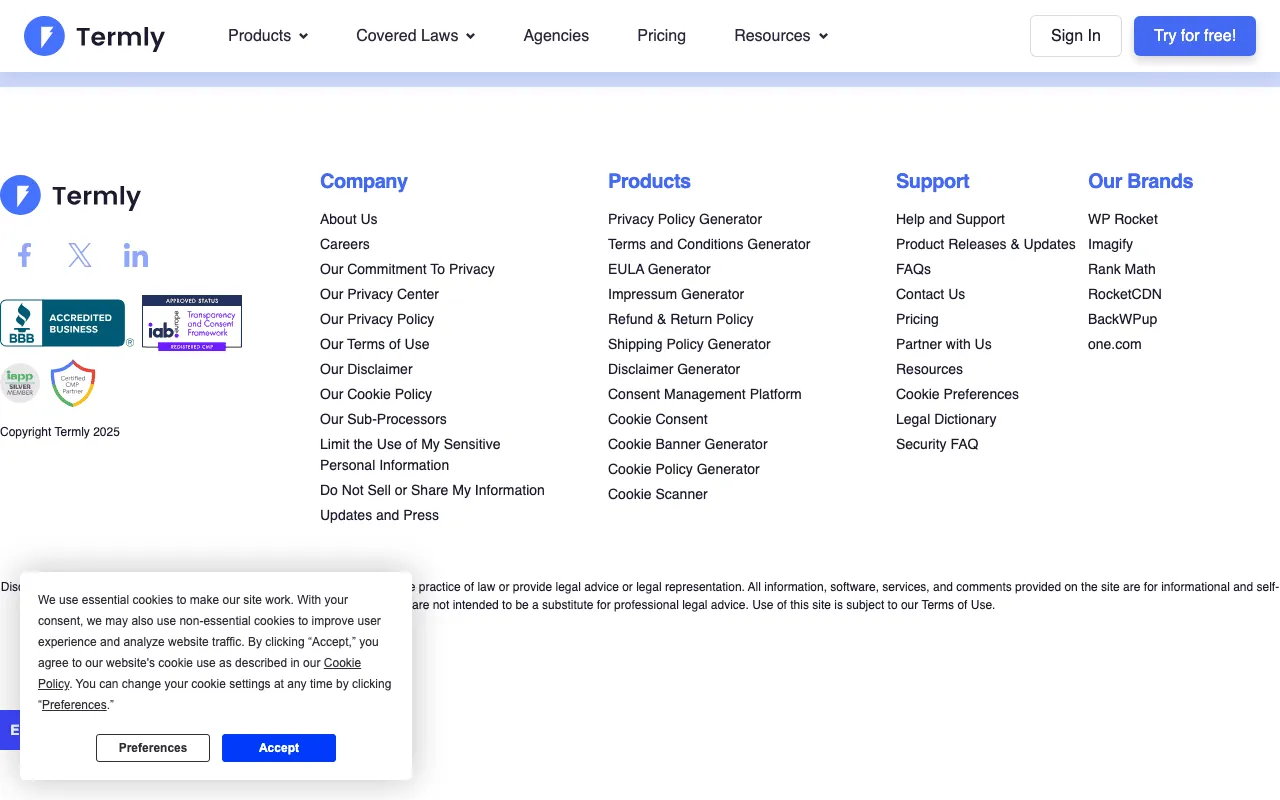1280x800 pixels.
Task: Open the Pricing page from the top menu
Action: click(661, 36)
